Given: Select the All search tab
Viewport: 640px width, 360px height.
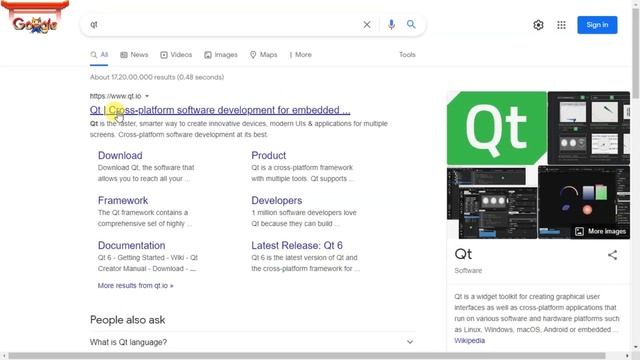Looking at the screenshot, I should [x=99, y=55].
